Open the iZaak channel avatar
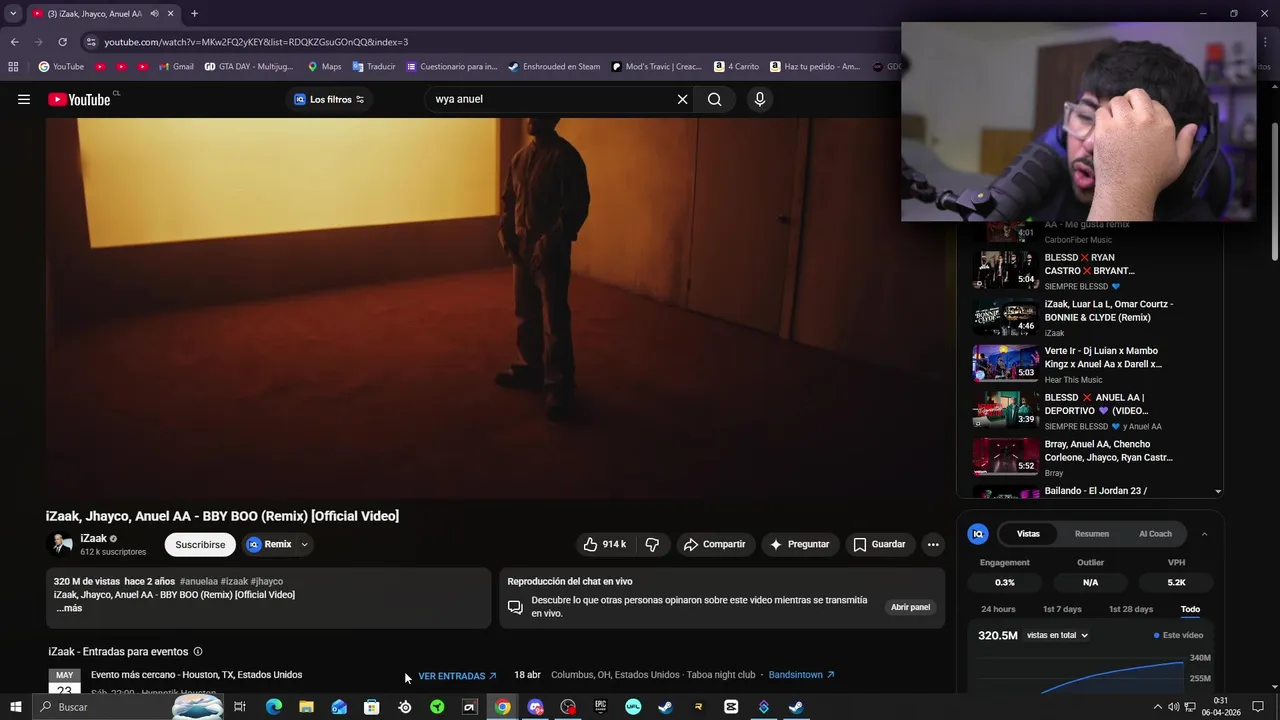 tap(62, 544)
